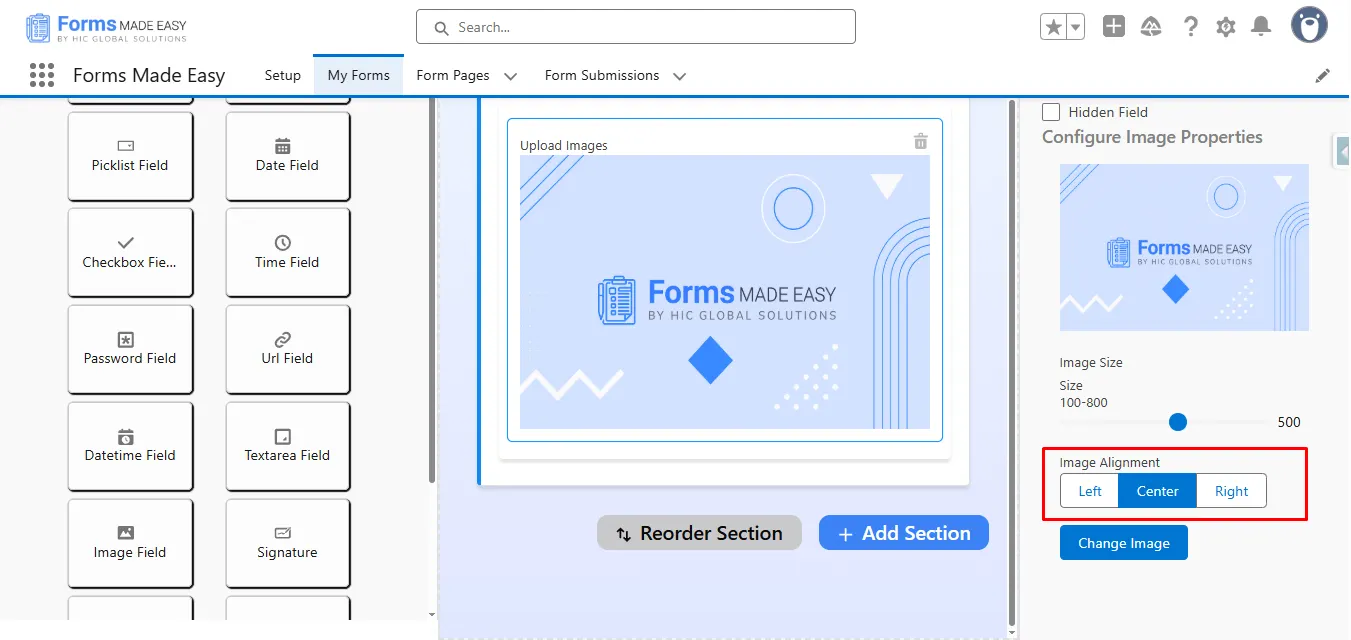Add a Password Field tile
Screen dimensions: 1351x640
click(x=130, y=349)
